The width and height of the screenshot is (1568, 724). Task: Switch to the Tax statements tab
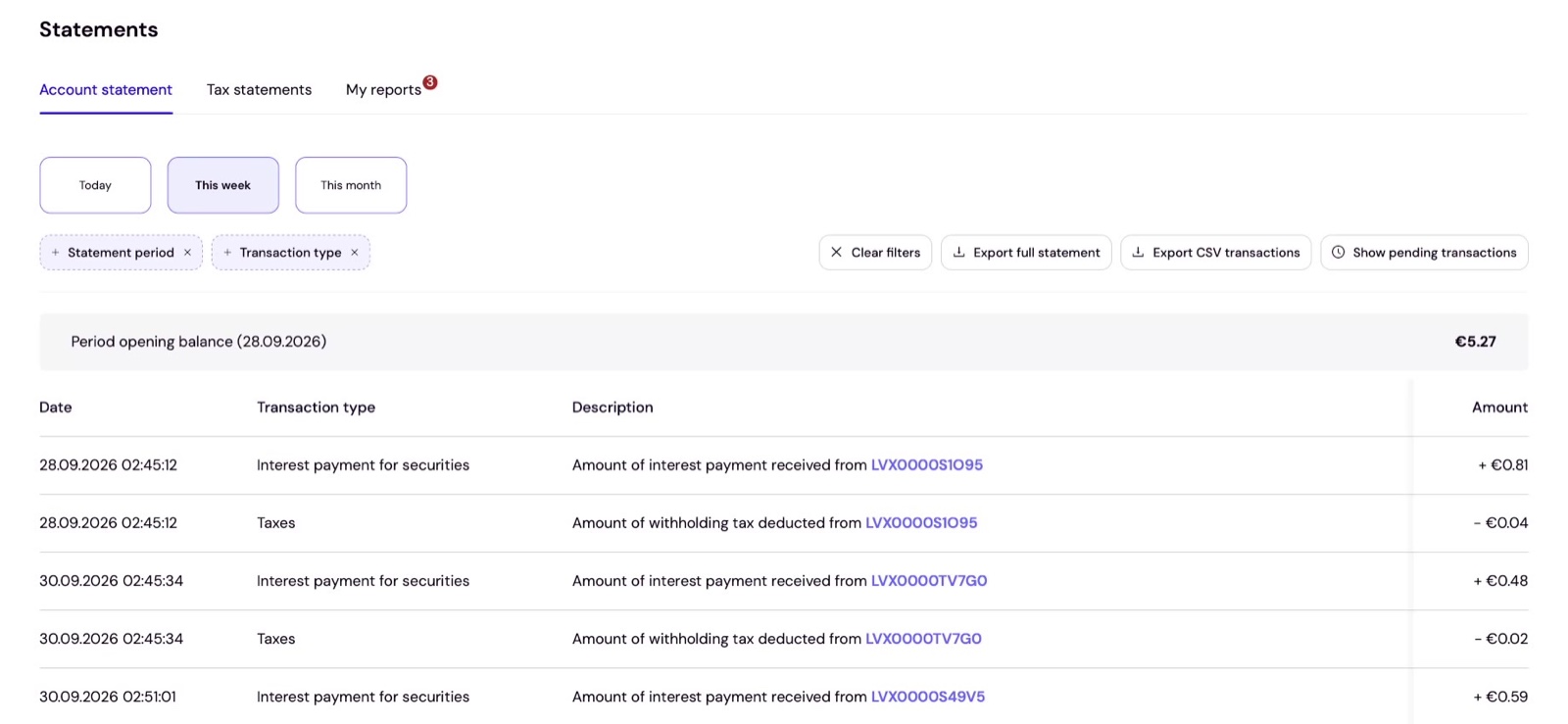(x=259, y=89)
